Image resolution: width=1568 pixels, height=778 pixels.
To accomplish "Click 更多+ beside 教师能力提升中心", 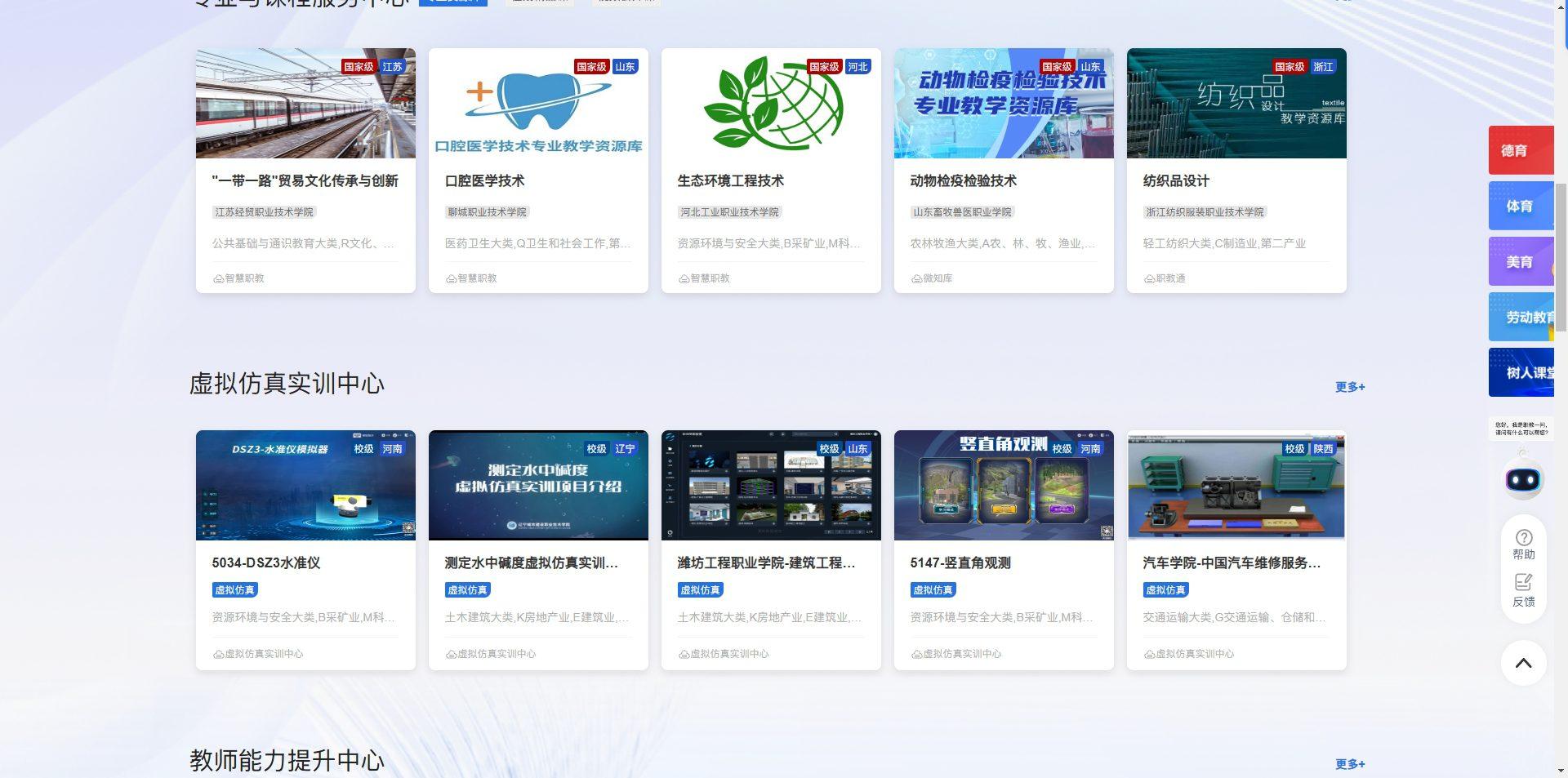I will click(1350, 764).
